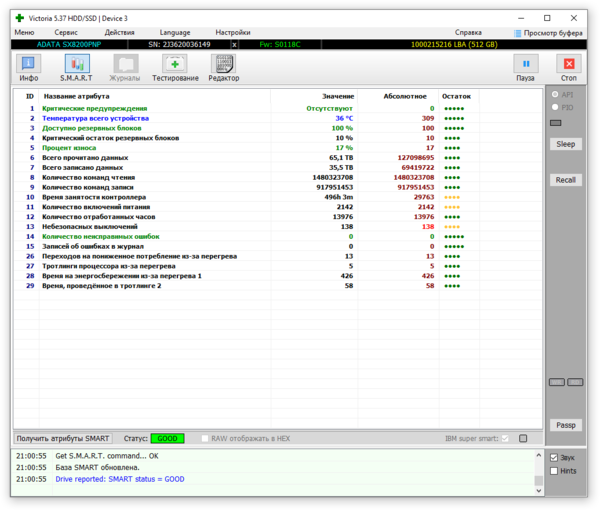Expand the Language menu
This screenshot has height=510, width=600.
tap(175, 32)
